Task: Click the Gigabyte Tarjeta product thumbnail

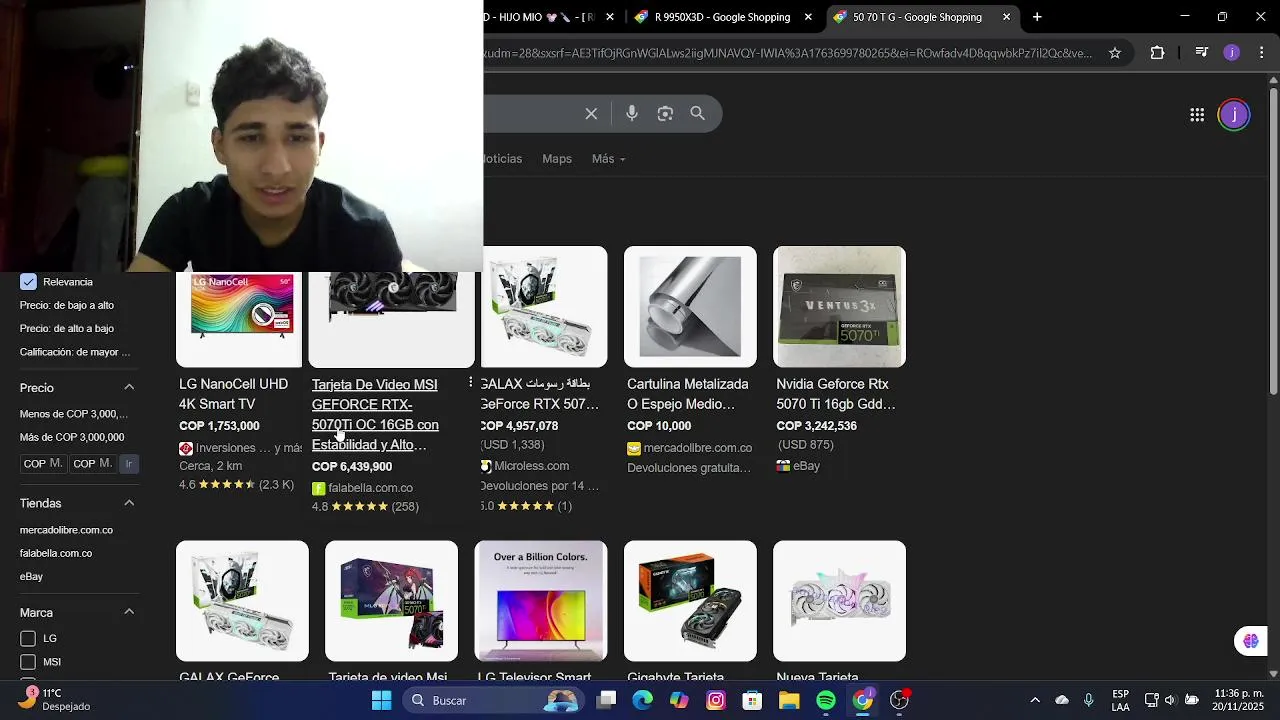Action: point(690,601)
